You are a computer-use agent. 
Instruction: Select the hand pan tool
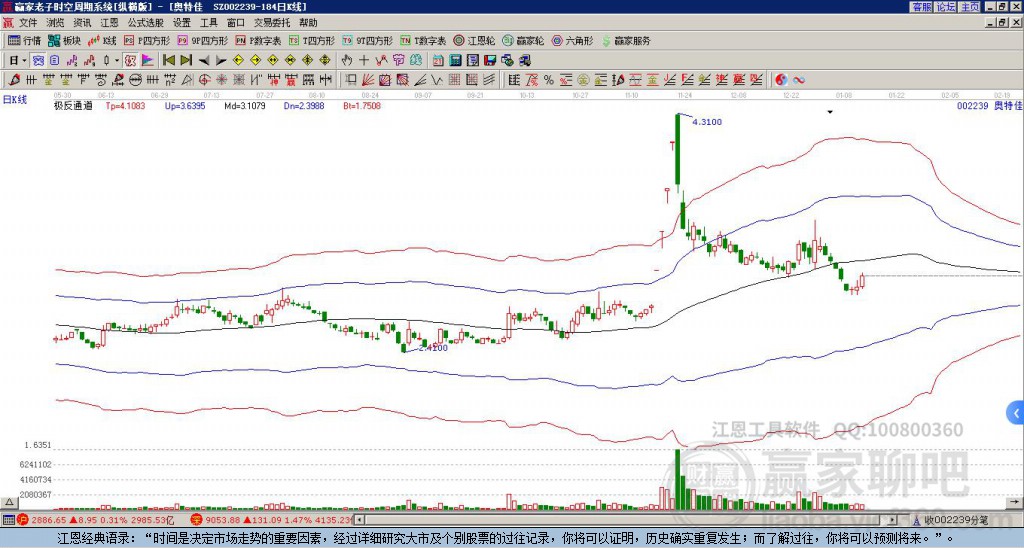(347, 61)
